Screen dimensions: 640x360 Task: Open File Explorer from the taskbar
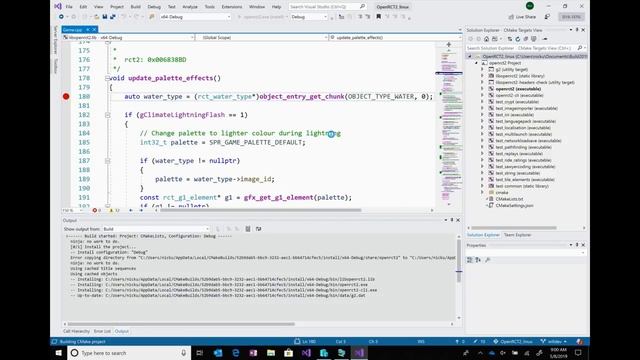pos(271,353)
